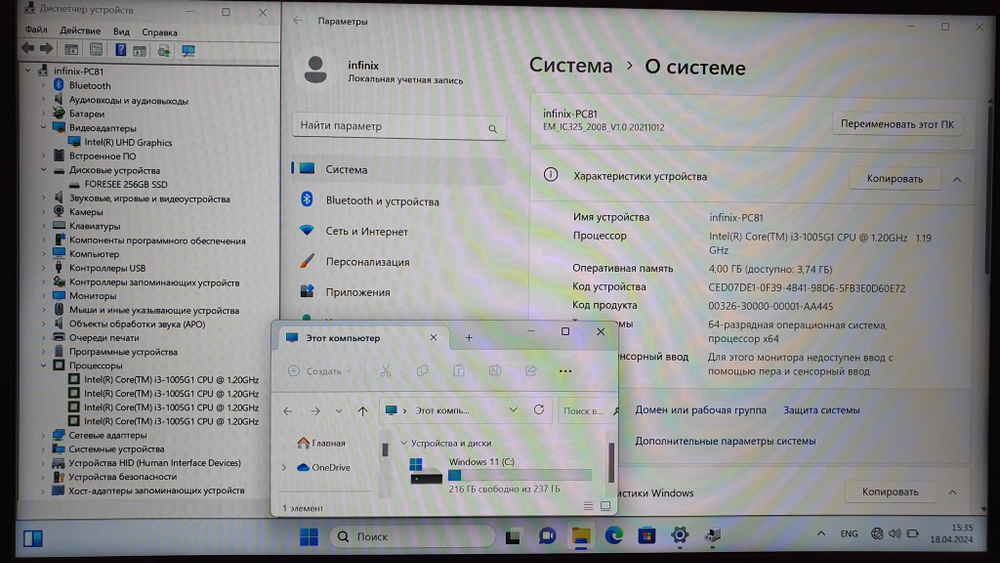Click the Поиск search box on taskbar

(412, 537)
